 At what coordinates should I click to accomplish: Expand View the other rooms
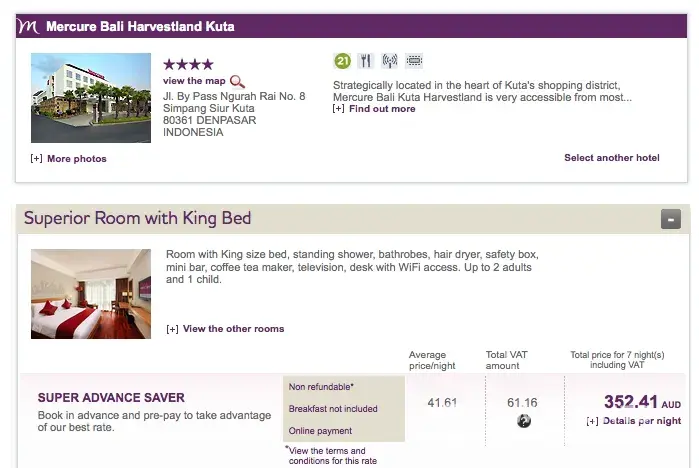coord(232,329)
